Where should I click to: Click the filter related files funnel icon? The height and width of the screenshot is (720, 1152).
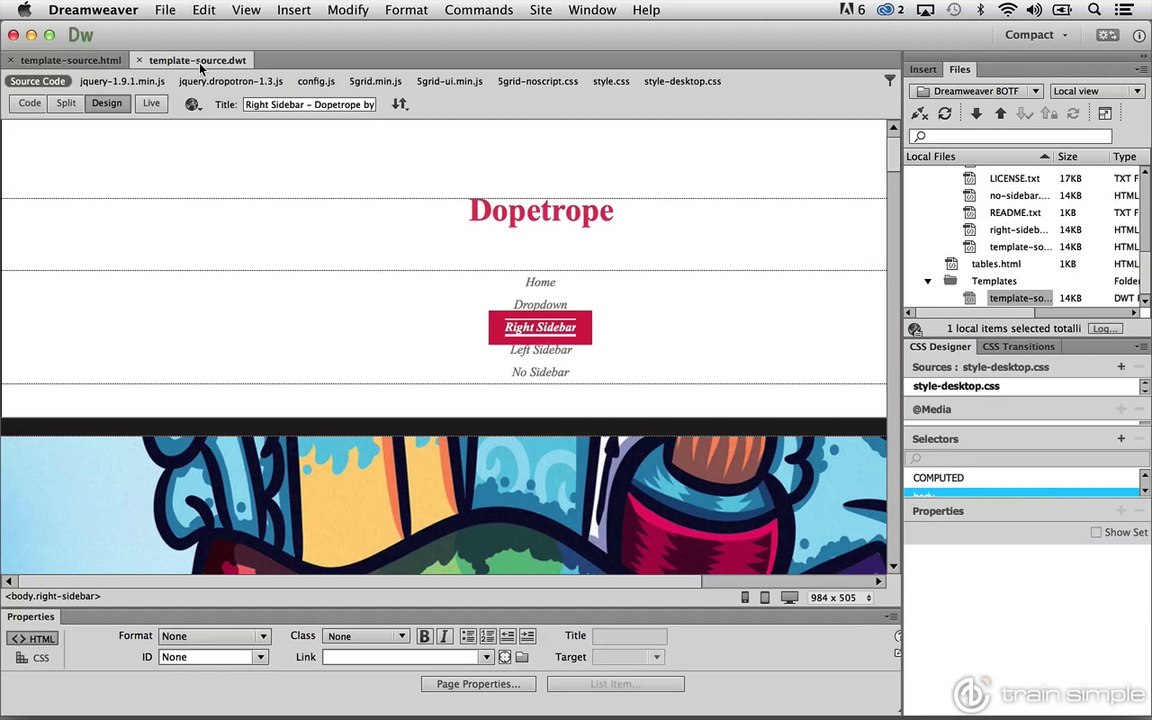(890, 81)
